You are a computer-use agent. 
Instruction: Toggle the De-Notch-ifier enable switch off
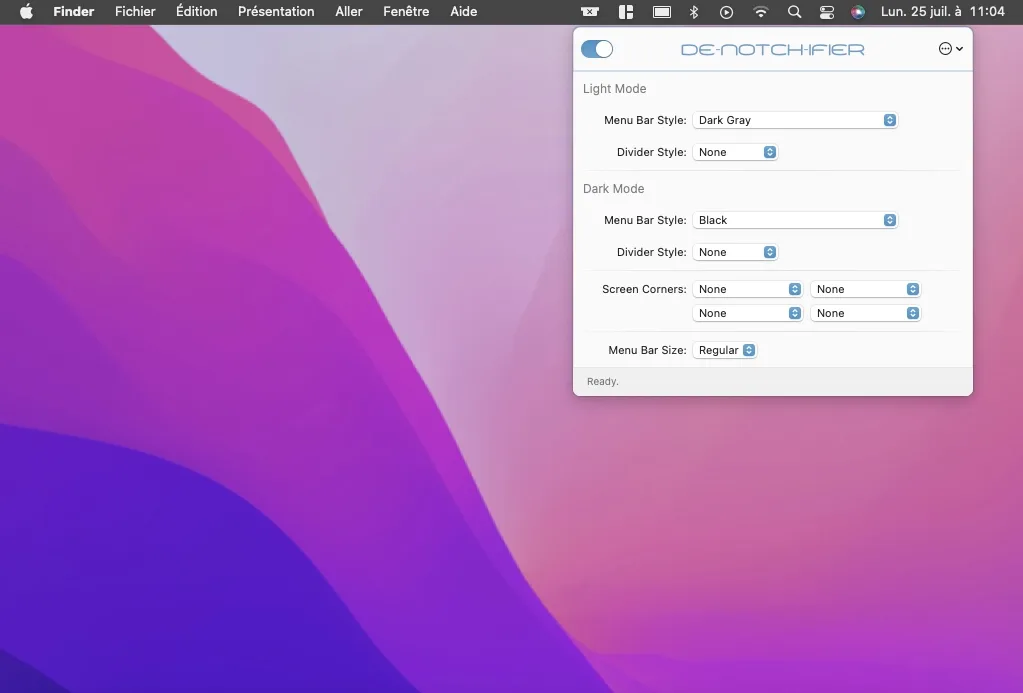597,49
